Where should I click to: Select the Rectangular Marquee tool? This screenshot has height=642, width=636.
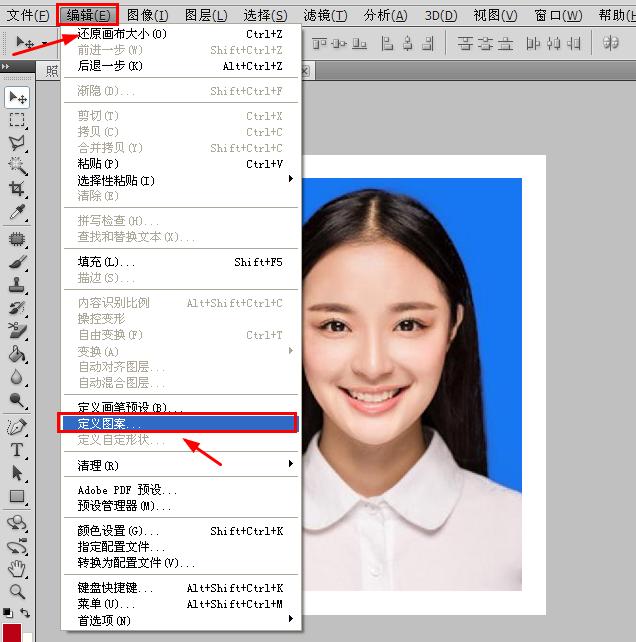click(x=17, y=120)
